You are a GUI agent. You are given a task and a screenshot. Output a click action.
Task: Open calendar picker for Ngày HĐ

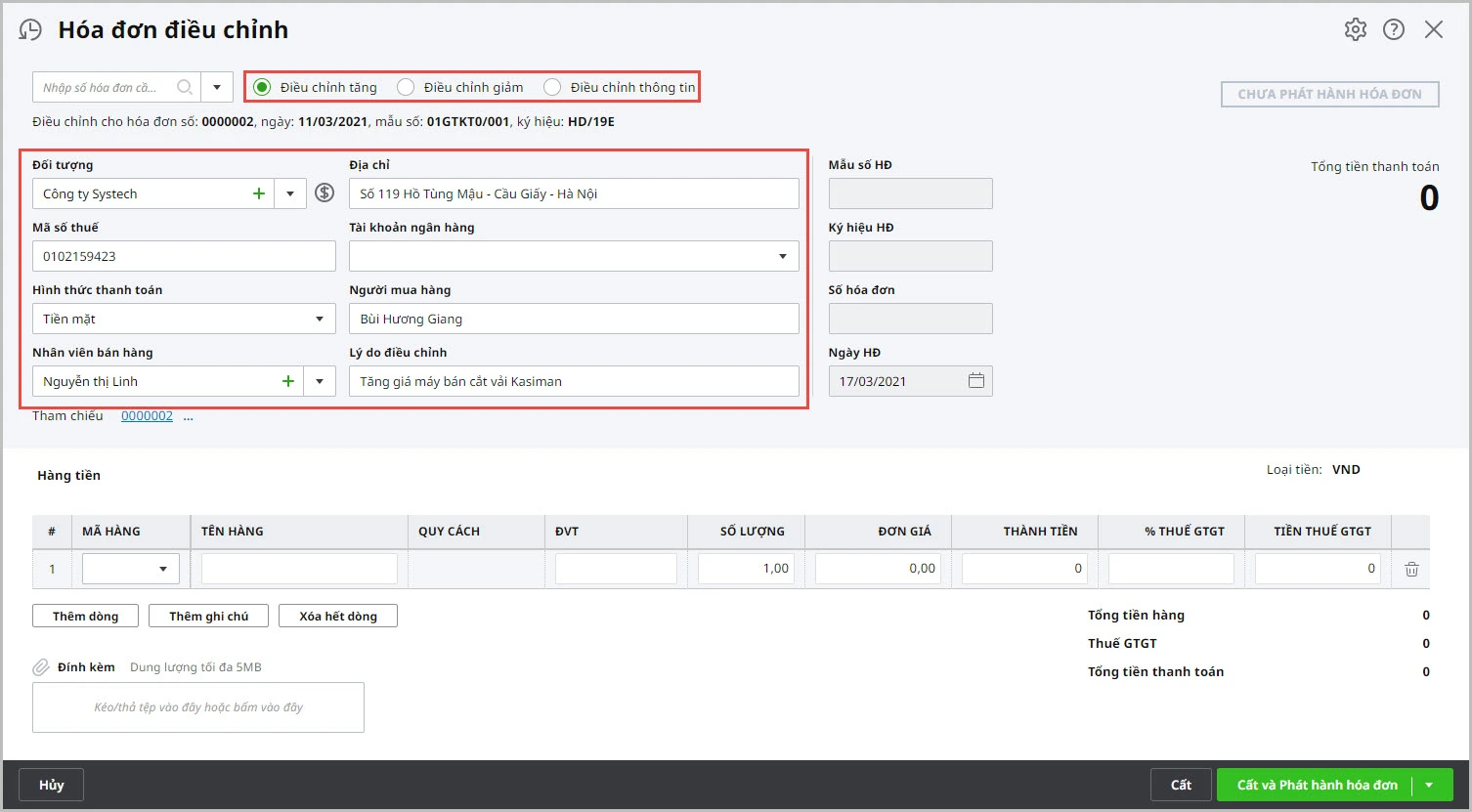975,381
